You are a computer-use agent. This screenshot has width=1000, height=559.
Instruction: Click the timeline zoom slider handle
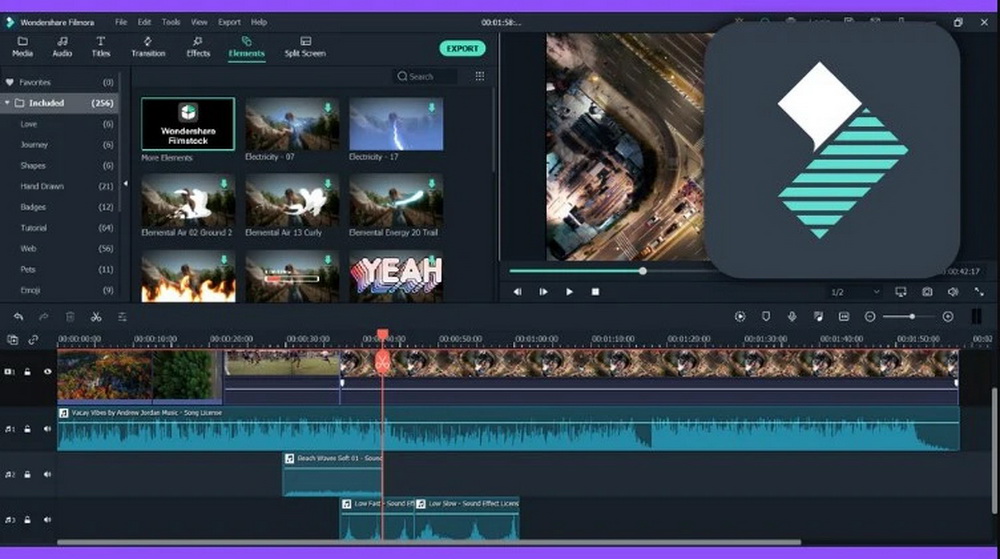[912, 317]
